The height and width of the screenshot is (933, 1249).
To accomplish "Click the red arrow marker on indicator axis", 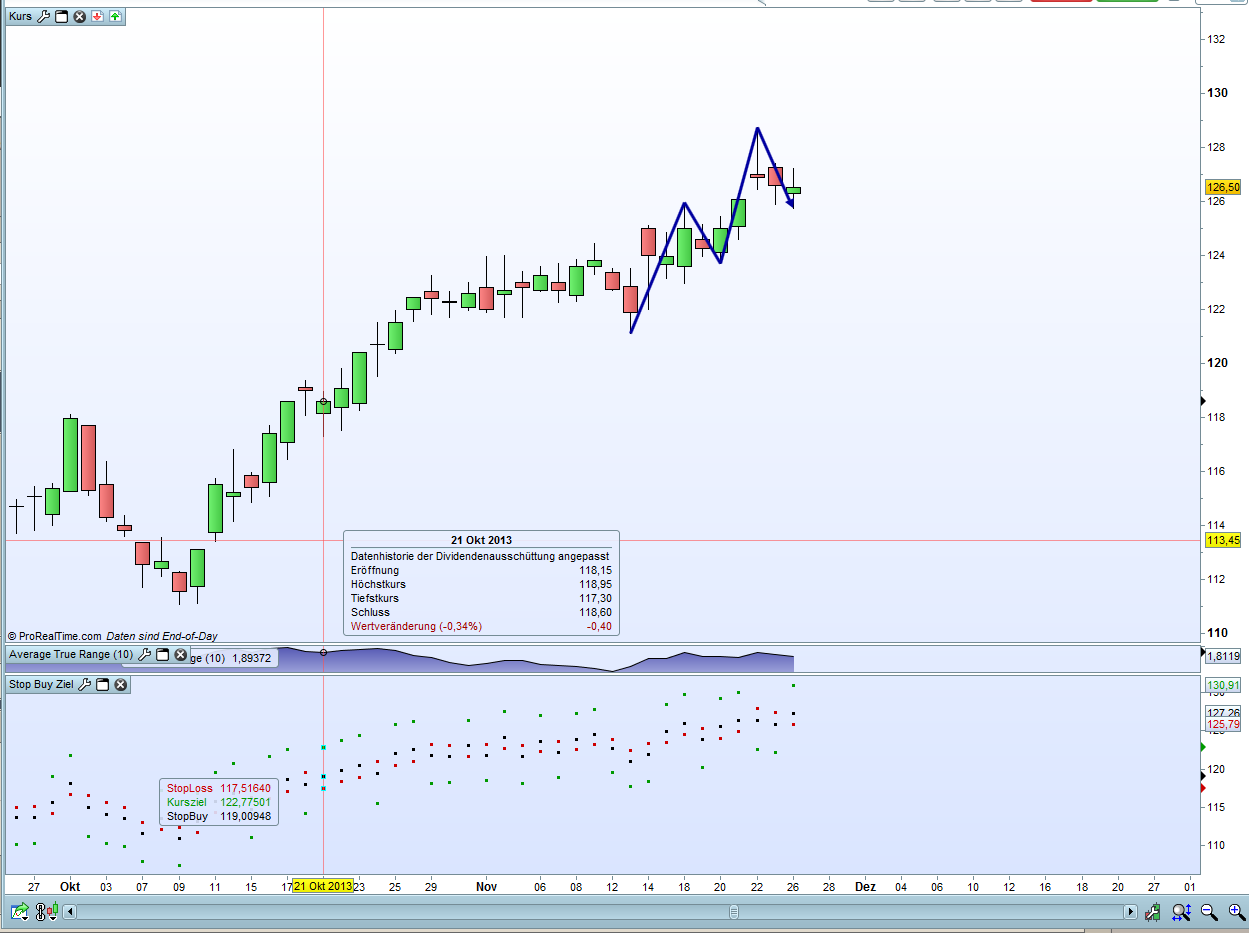I will click(1203, 788).
